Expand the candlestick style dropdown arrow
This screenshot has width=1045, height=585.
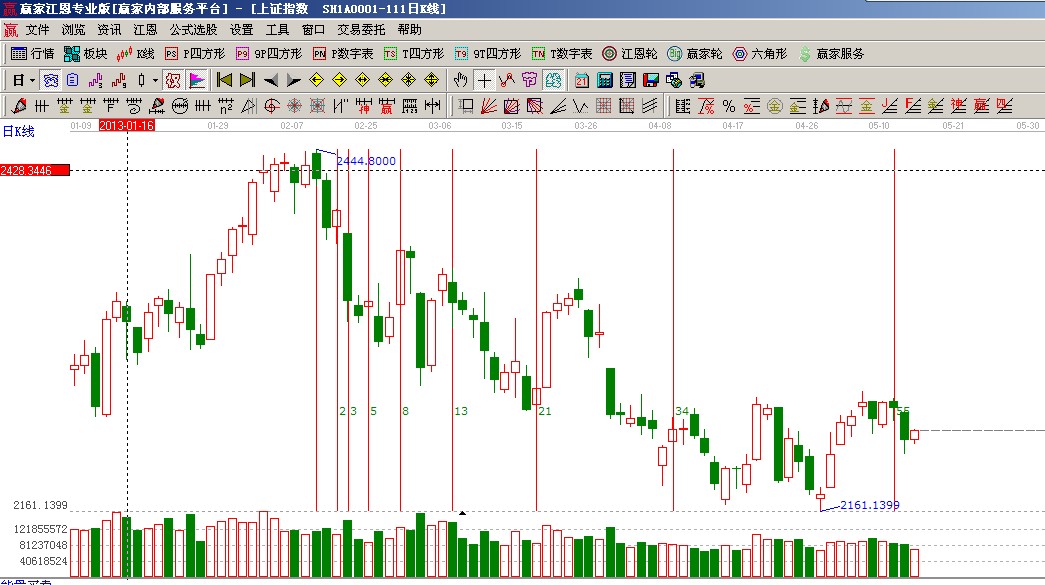tap(155, 80)
